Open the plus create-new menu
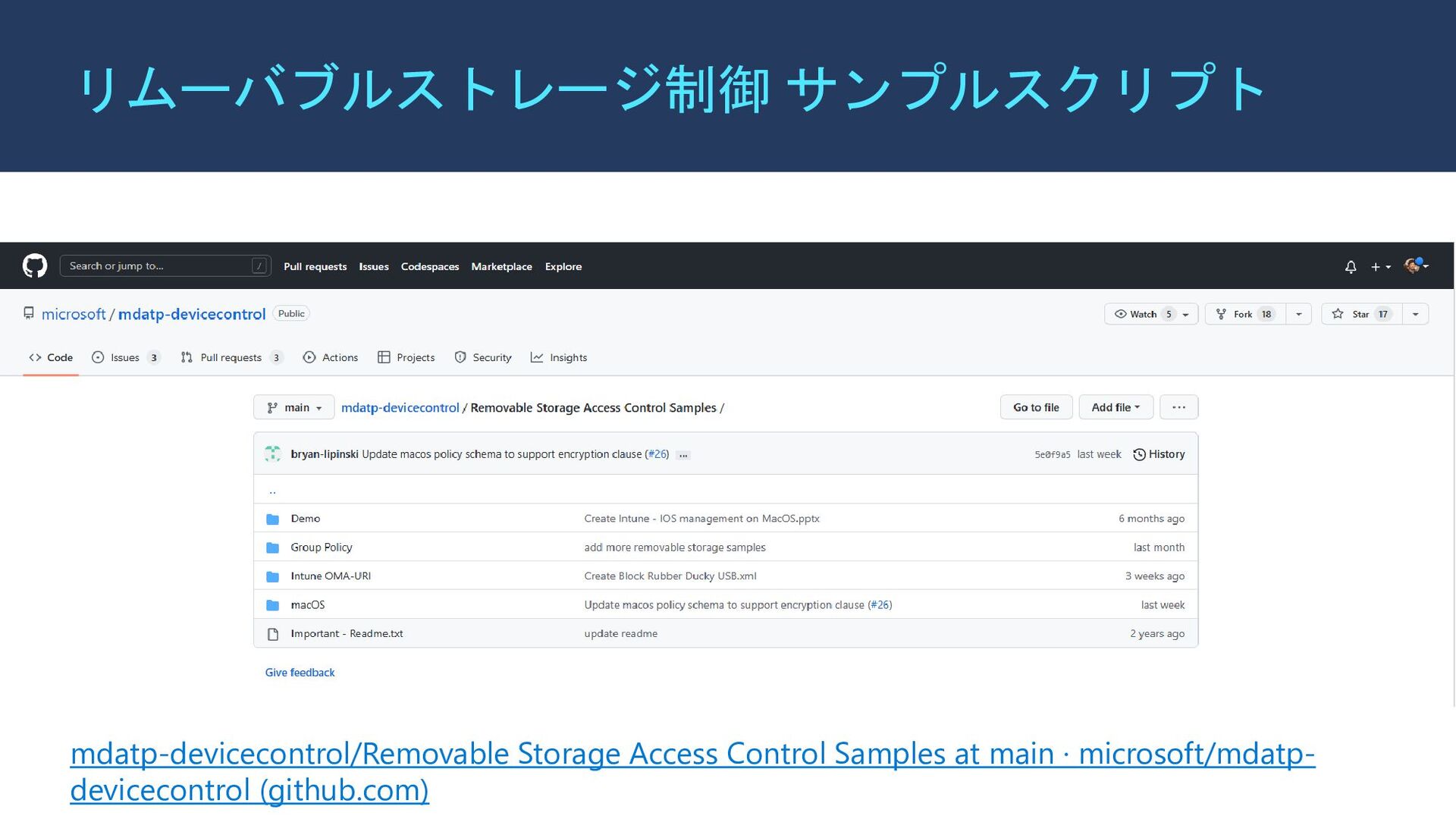 click(x=1380, y=267)
